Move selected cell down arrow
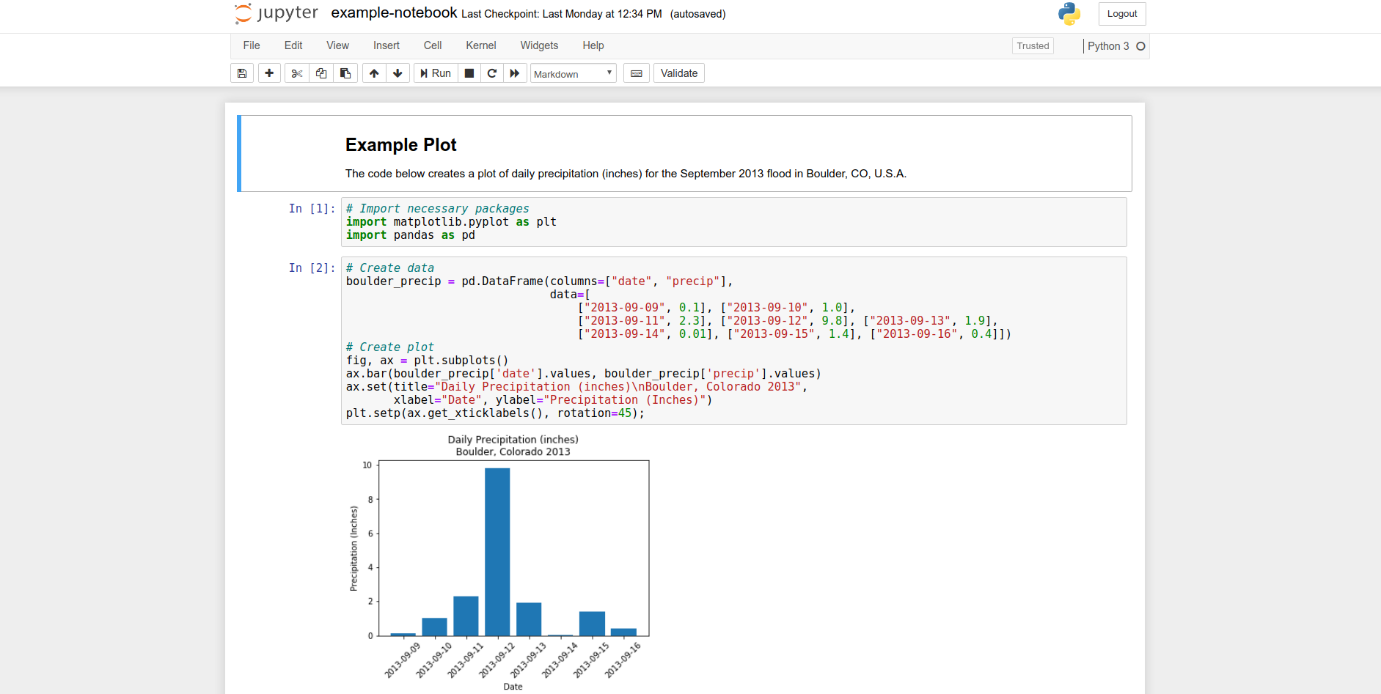This screenshot has height=694, width=1381. pos(398,73)
